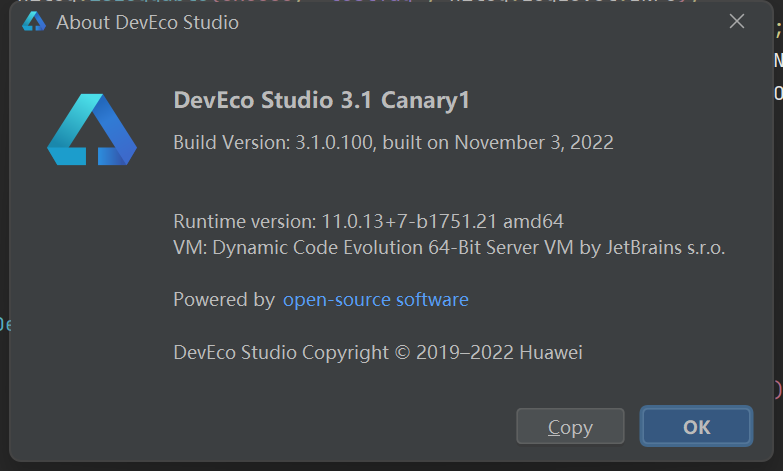Click the Copy button
The width and height of the screenshot is (783, 471).
coord(570,427)
